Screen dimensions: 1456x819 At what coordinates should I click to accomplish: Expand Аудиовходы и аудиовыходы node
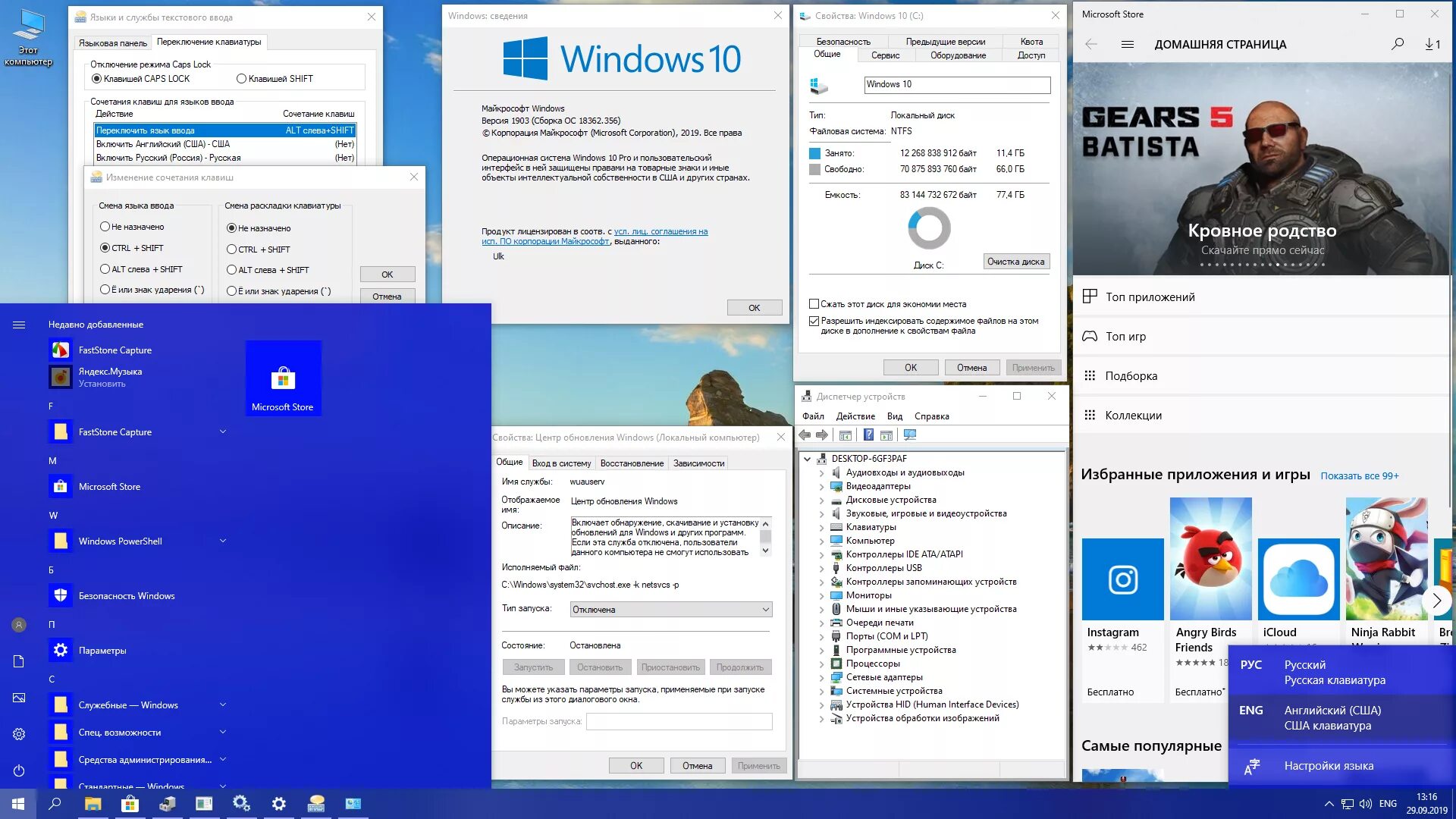click(x=821, y=472)
